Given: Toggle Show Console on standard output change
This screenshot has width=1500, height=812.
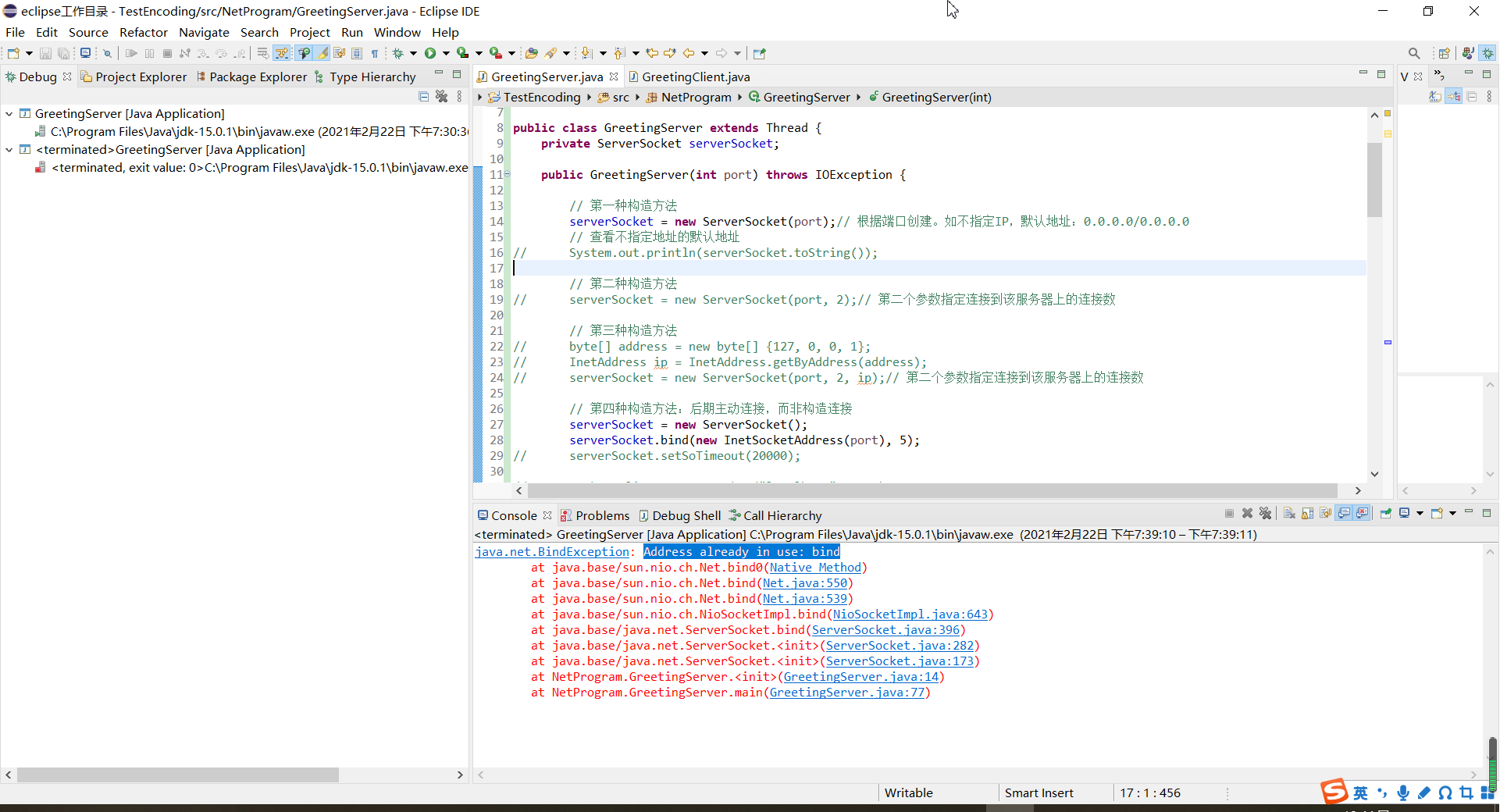Looking at the screenshot, I should tap(1344, 513).
